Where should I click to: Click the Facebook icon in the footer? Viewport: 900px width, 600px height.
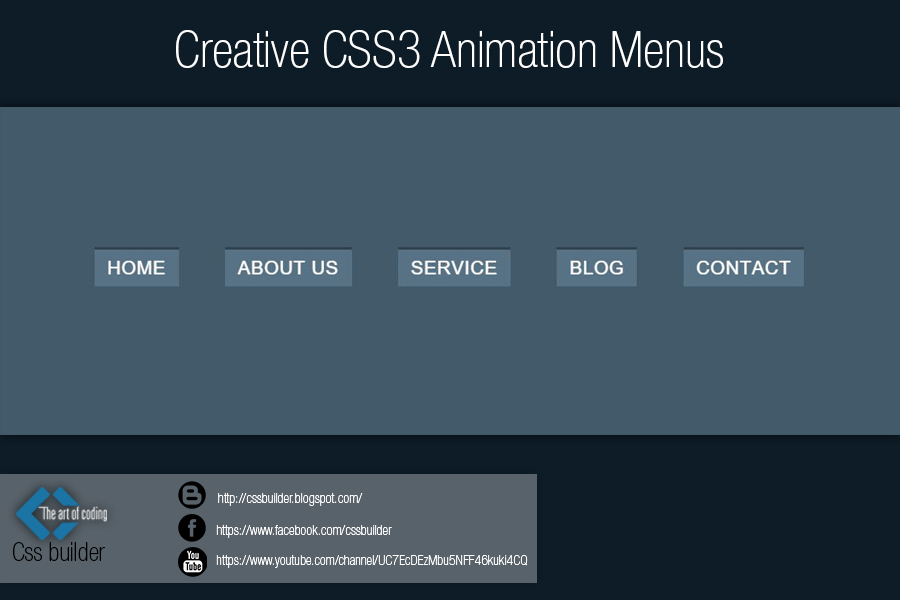point(191,529)
